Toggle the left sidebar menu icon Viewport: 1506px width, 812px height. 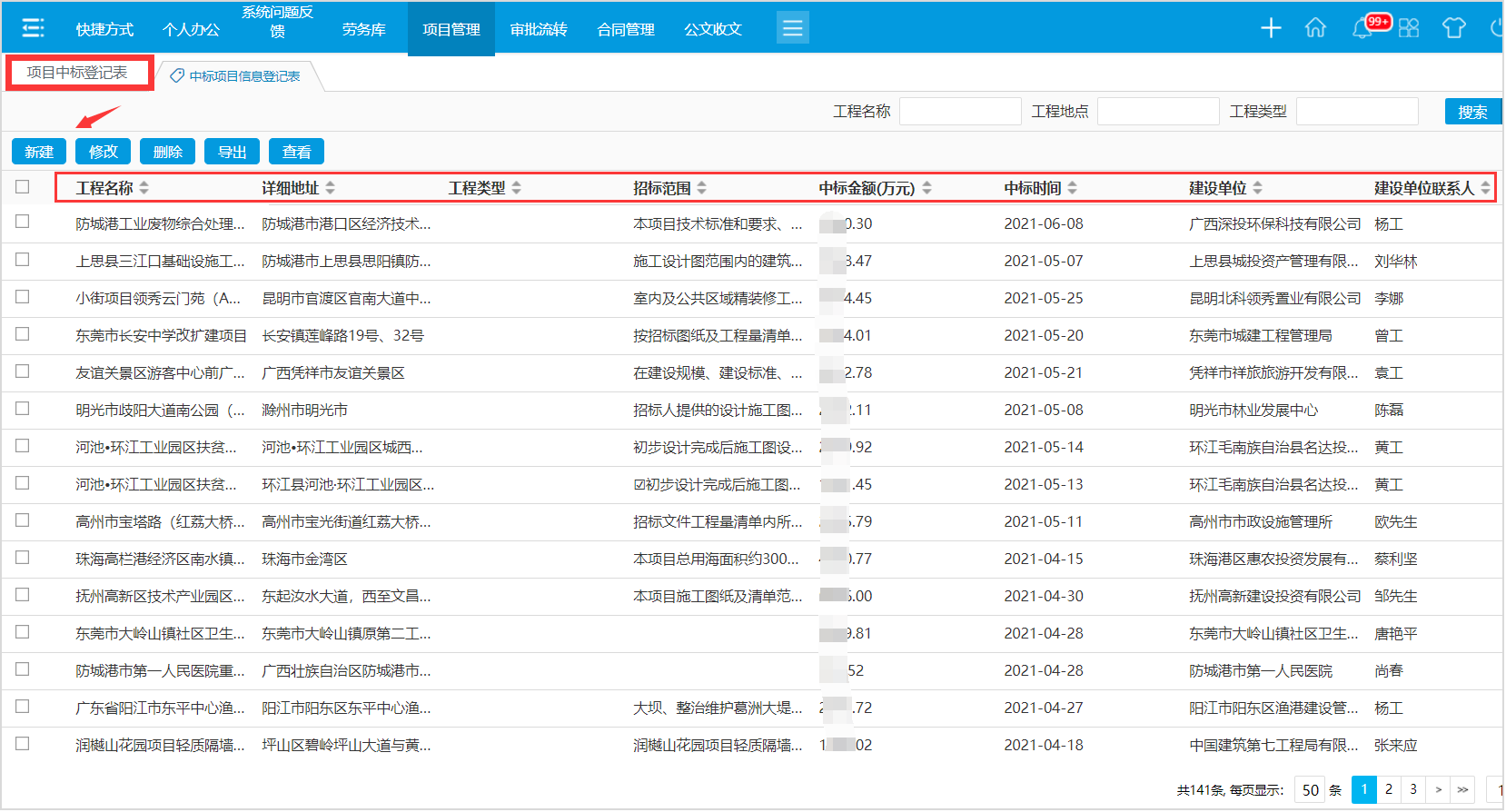[33, 28]
